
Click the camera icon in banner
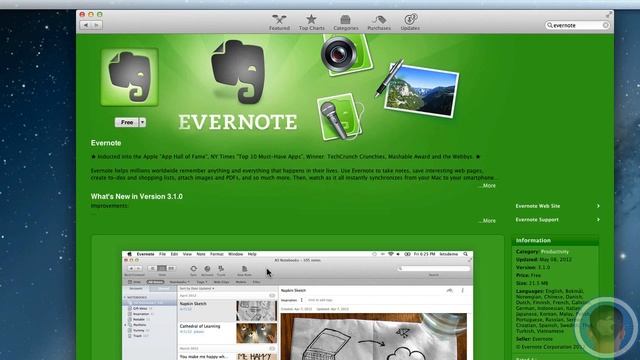pos(346,54)
